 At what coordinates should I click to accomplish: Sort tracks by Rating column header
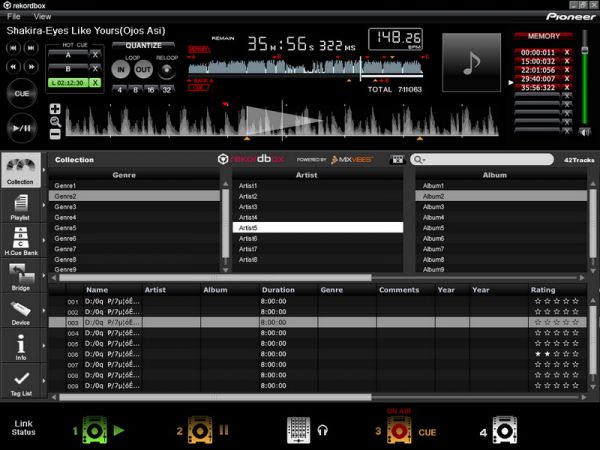(x=557, y=290)
